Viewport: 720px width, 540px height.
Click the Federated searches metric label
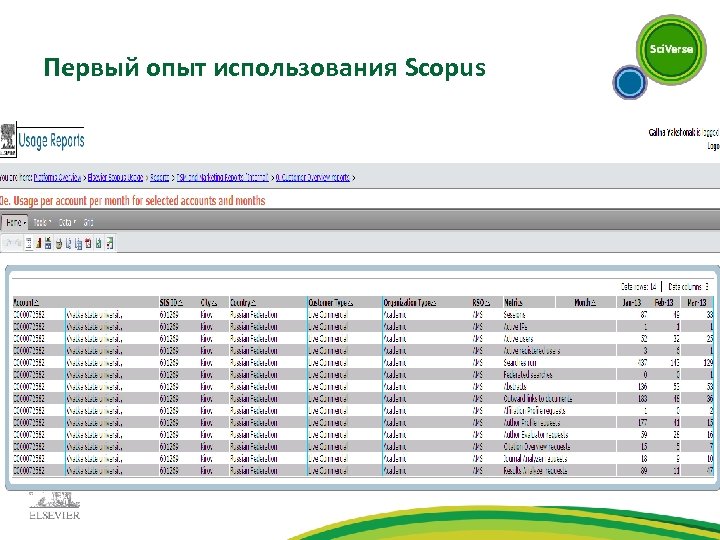pos(528,375)
